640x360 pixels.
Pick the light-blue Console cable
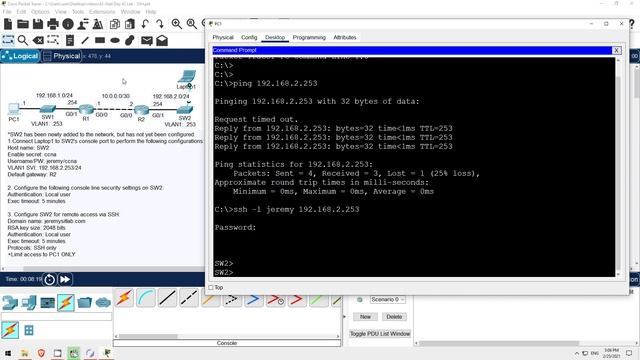pyautogui.click(x=146, y=298)
